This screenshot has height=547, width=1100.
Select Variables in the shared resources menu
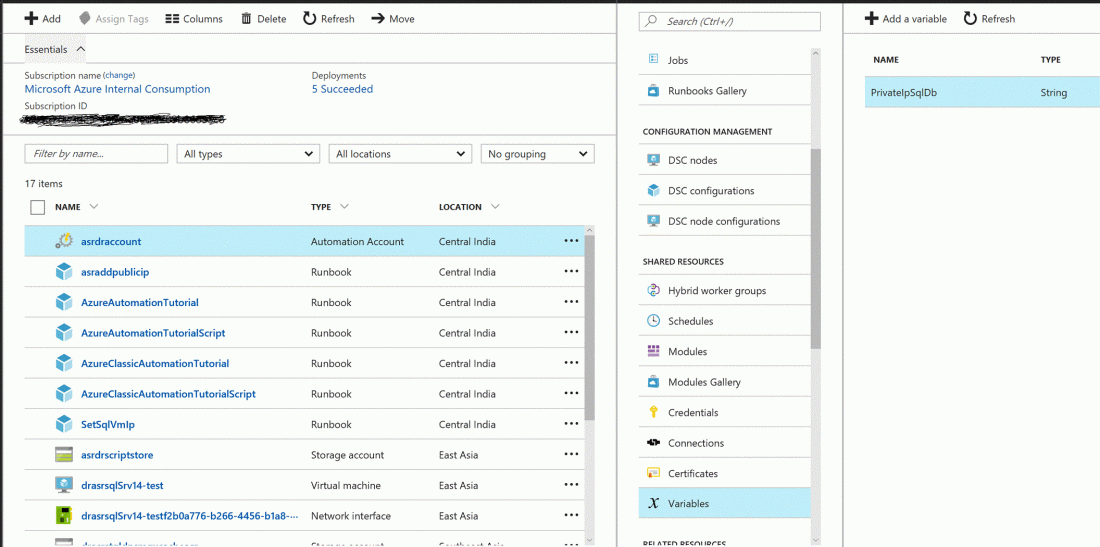pyautogui.click(x=688, y=504)
